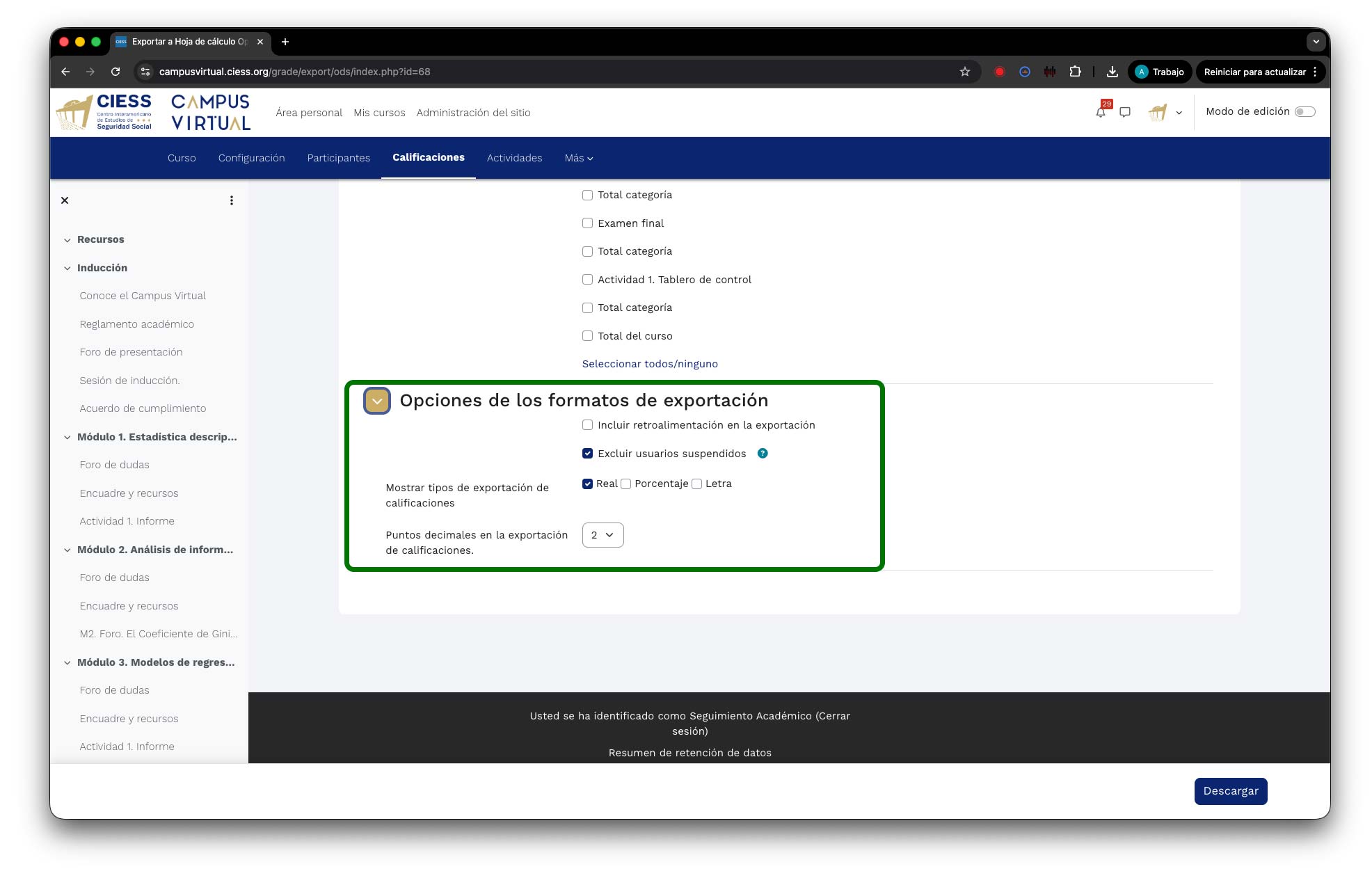The height and width of the screenshot is (869, 1372).
Task: Toggle Modo de edición switch
Action: (1305, 112)
